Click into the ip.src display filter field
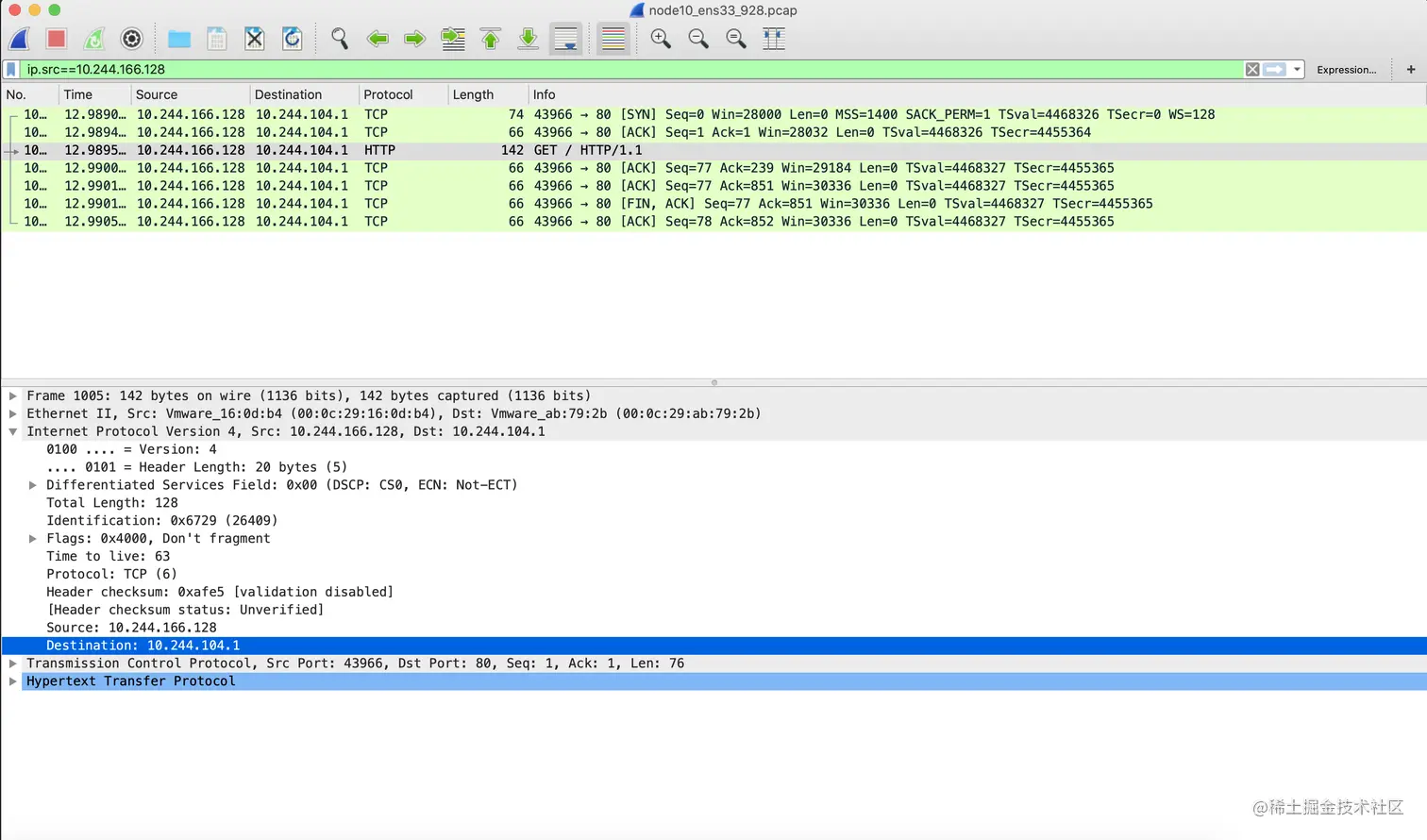 (x=630, y=70)
